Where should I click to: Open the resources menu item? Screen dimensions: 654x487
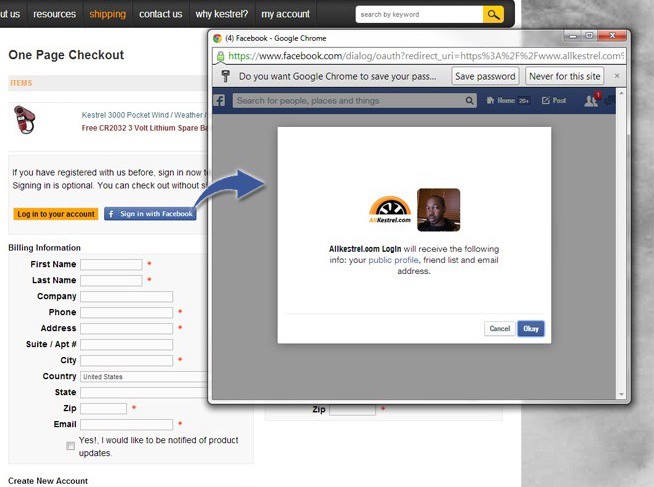point(55,14)
